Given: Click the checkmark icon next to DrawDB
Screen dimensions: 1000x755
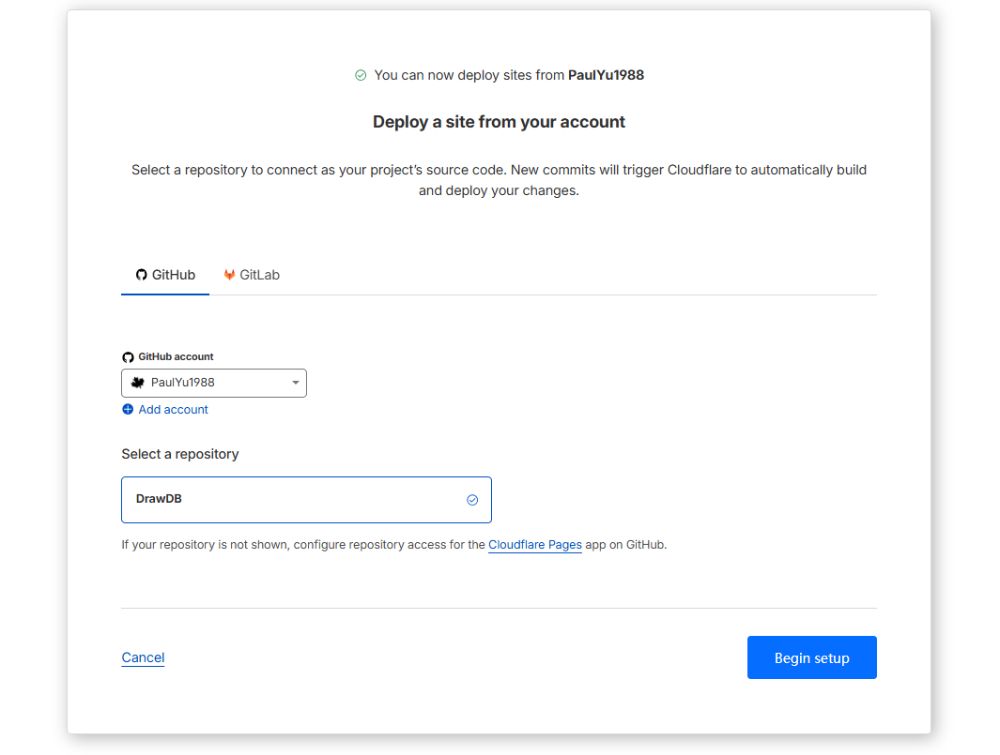Looking at the screenshot, I should pyautogui.click(x=471, y=499).
